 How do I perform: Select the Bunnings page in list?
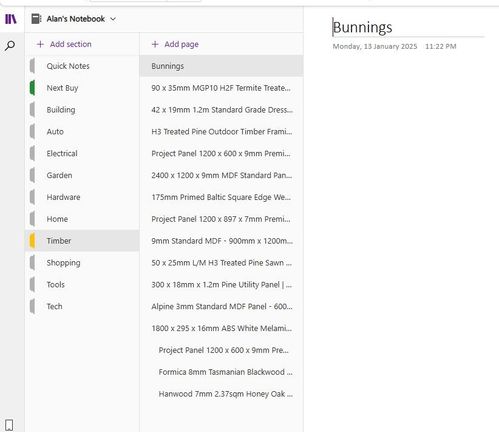[x=222, y=66]
